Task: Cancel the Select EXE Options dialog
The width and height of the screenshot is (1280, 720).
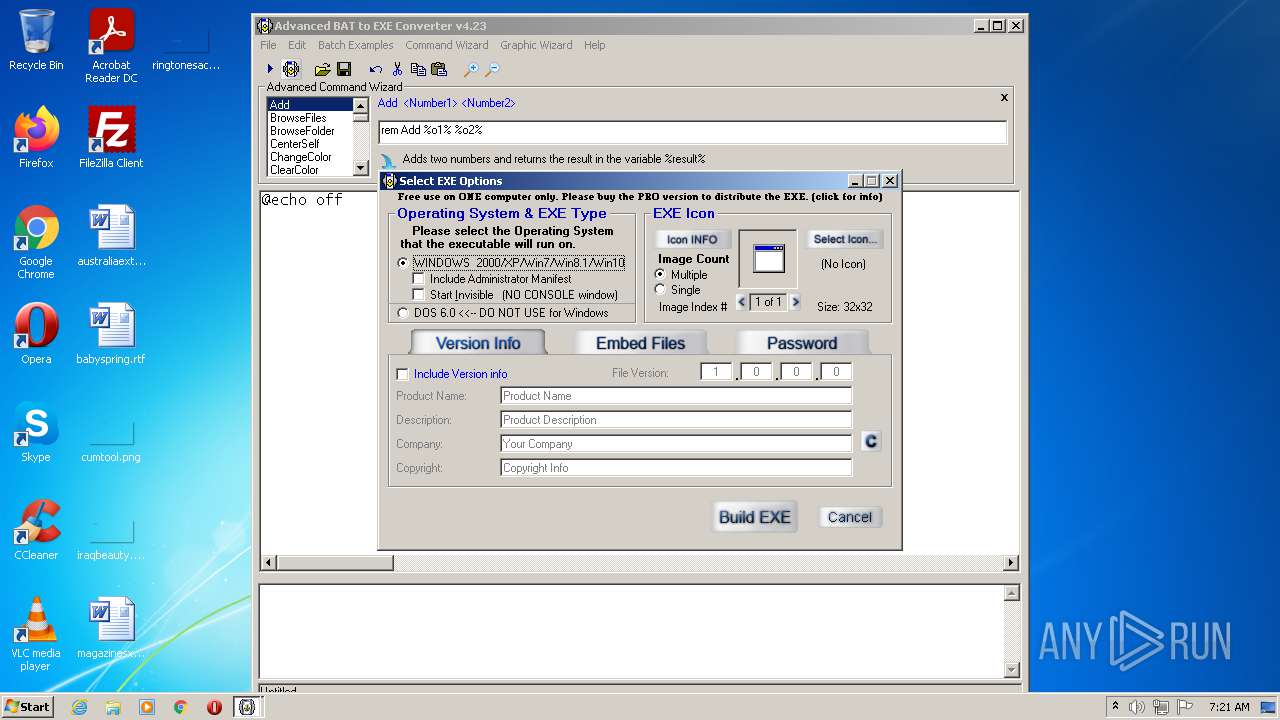Action: pos(850,517)
